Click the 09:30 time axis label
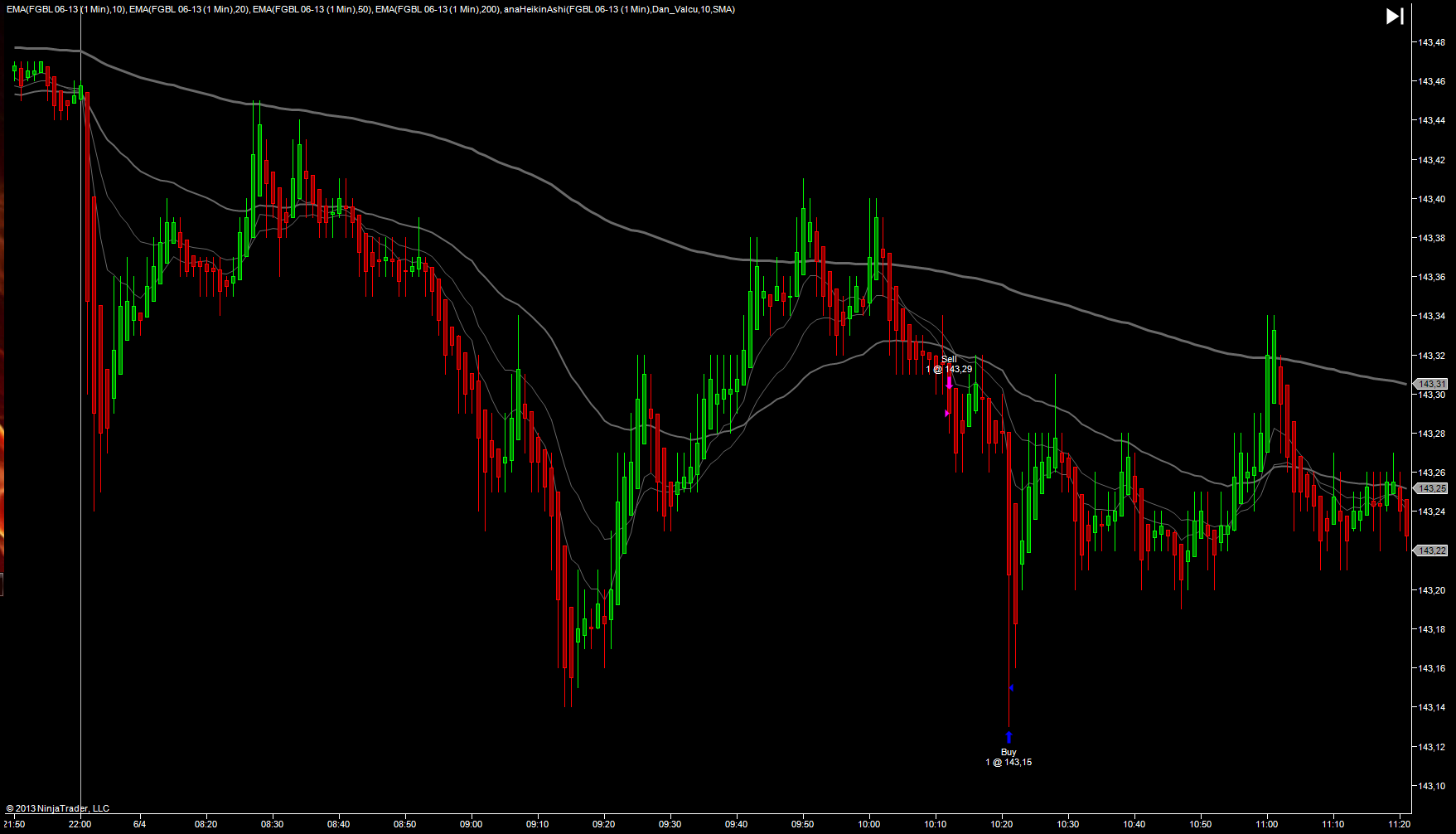 670,824
